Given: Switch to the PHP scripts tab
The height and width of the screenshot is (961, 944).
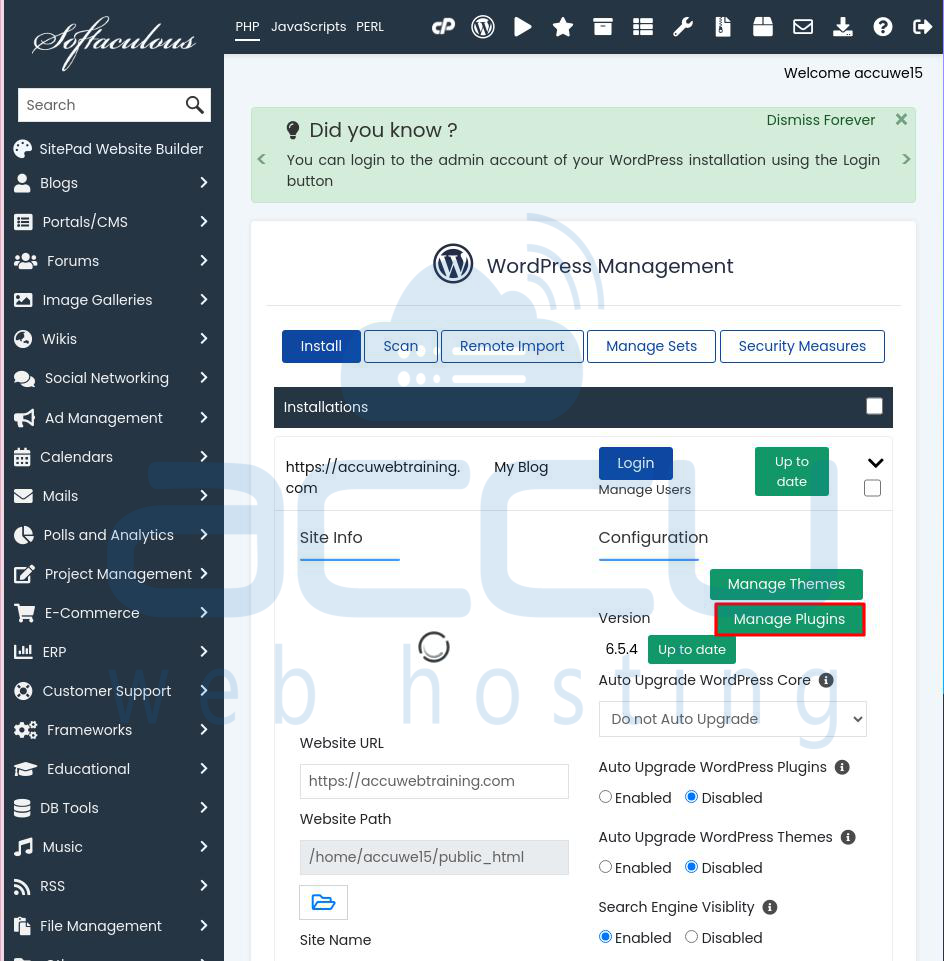Looking at the screenshot, I should 247,27.
